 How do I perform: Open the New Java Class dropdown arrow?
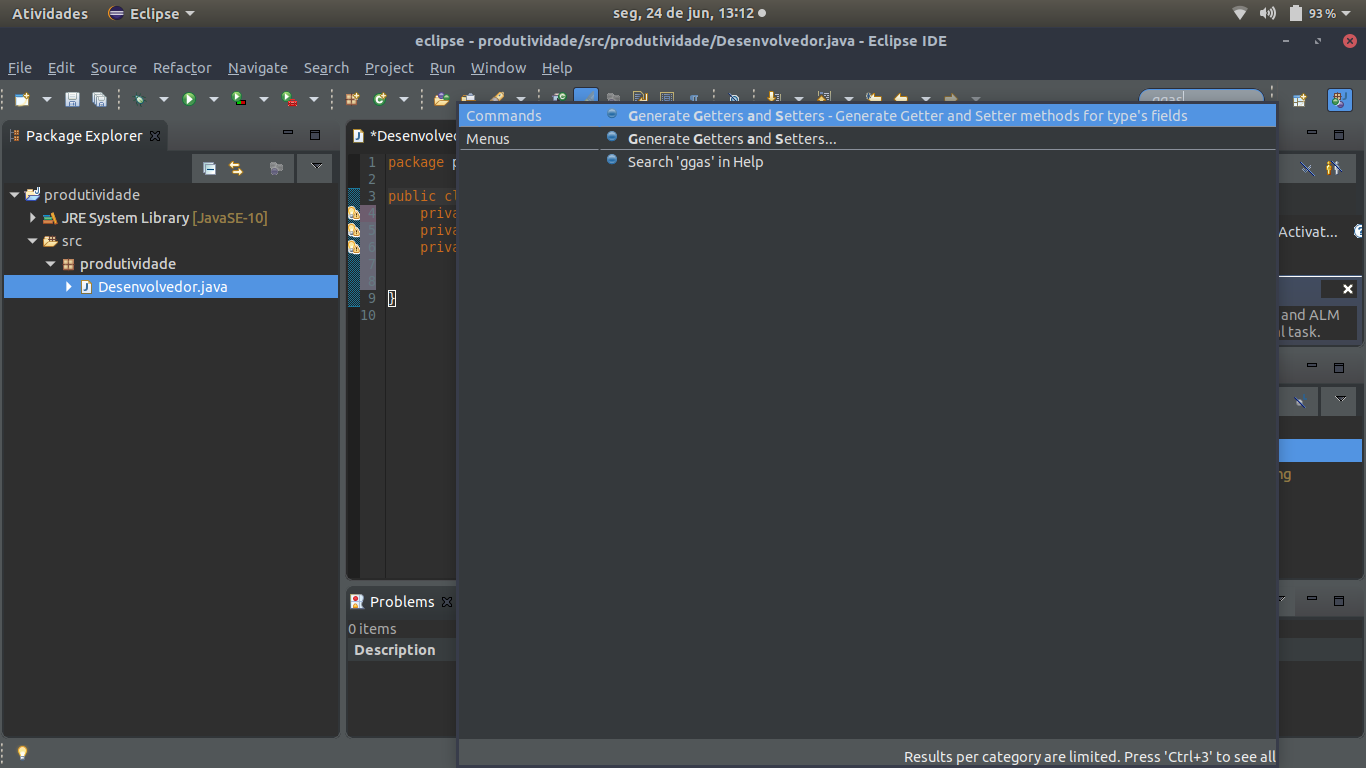[x=404, y=99]
